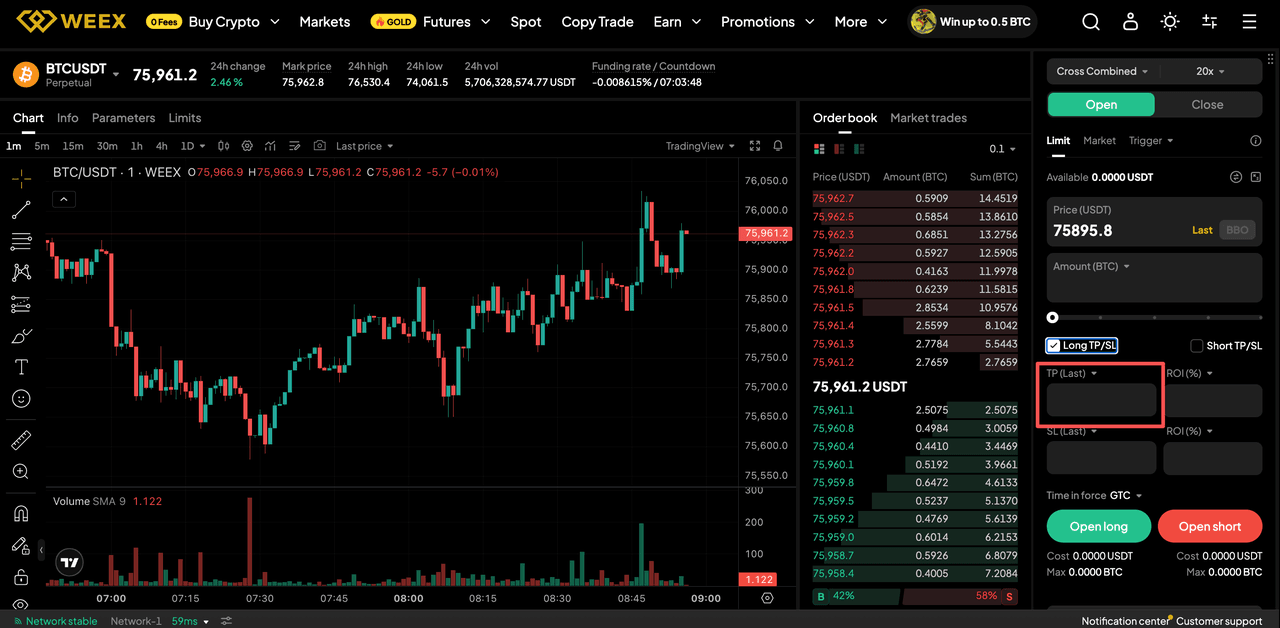The height and width of the screenshot is (628, 1280).
Task: Toggle BBO price option
Action: 1237,230
